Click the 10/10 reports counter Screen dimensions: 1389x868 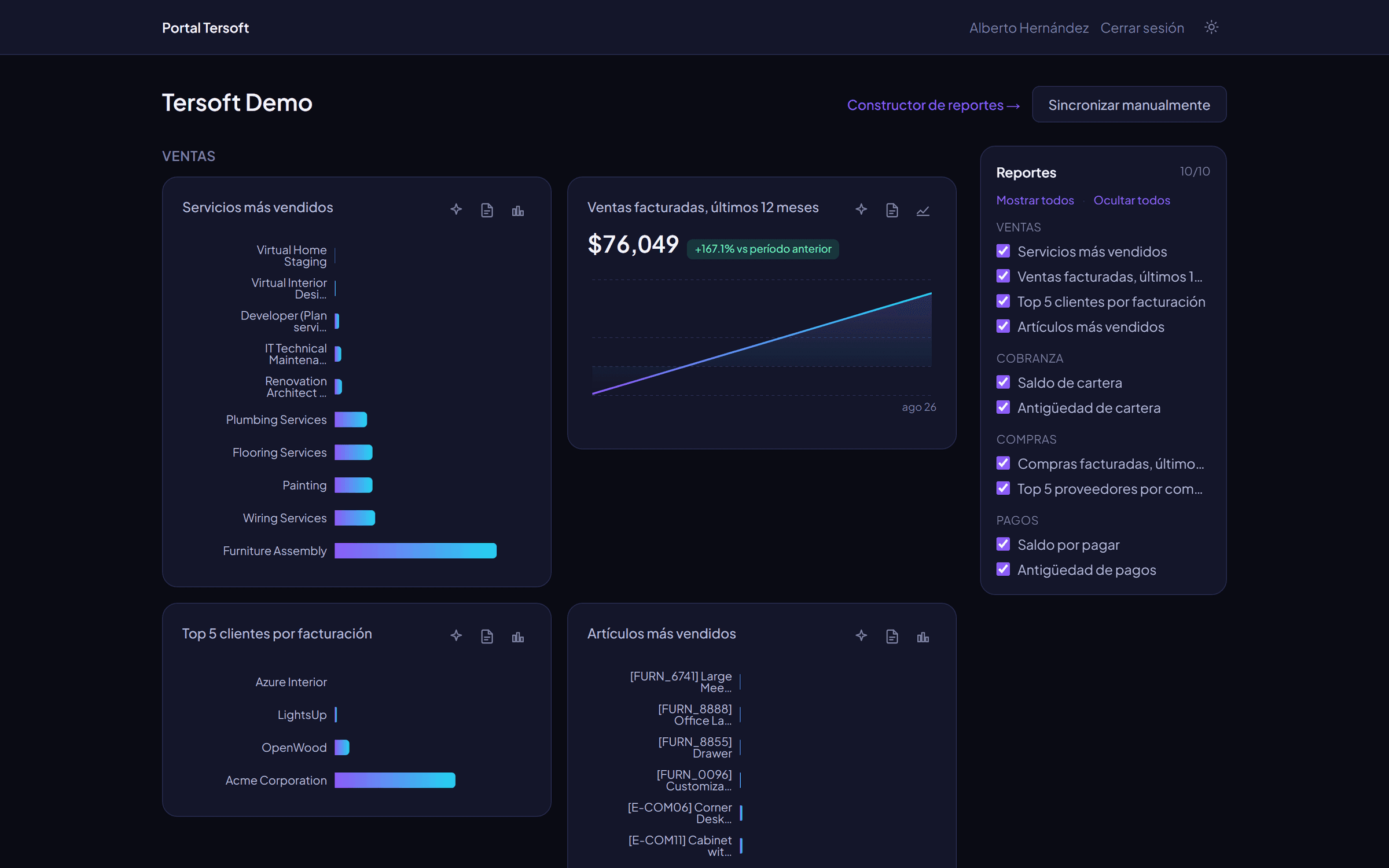tap(1195, 171)
